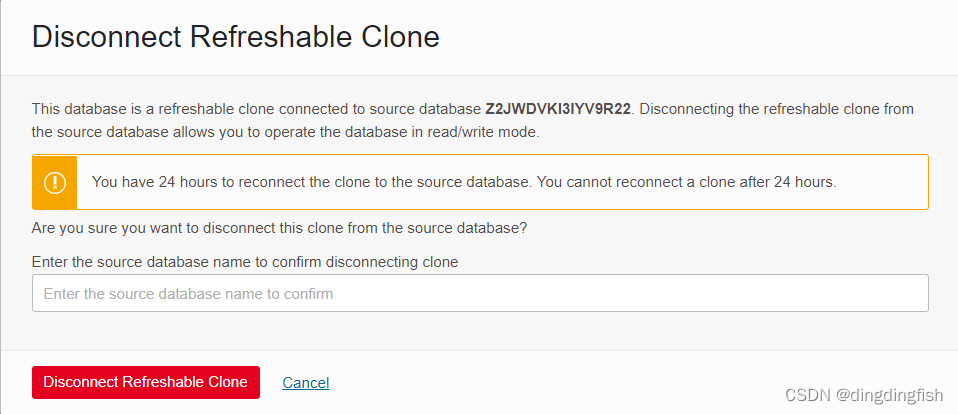The height and width of the screenshot is (414, 958).
Task: Confirm with the red Disconnect Refreshable Clone button
Action: 145,382
